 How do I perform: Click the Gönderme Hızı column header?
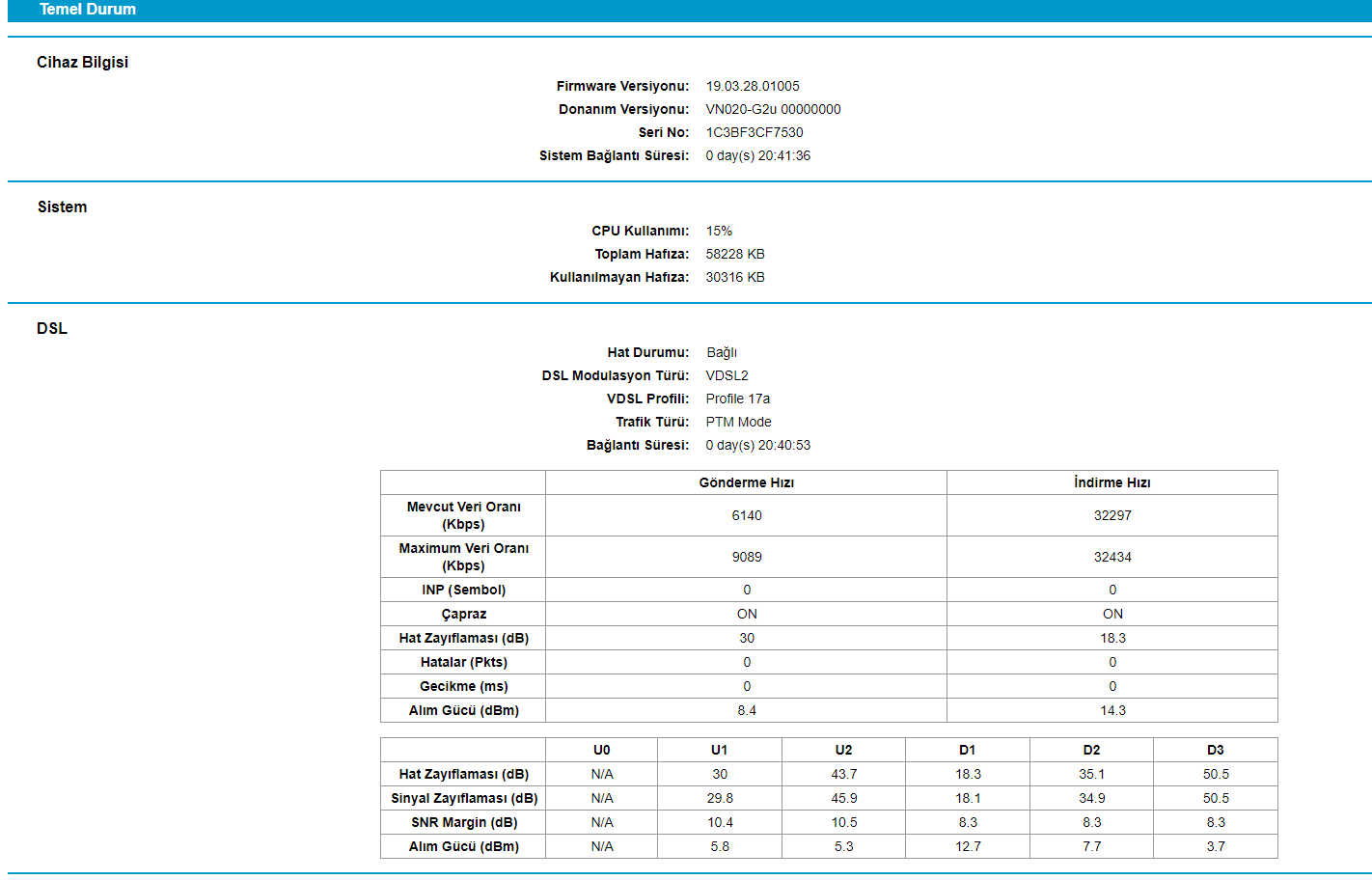coord(747,482)
